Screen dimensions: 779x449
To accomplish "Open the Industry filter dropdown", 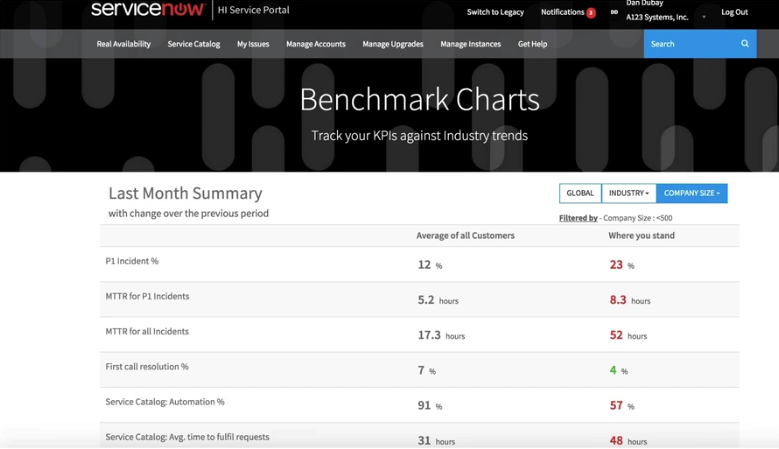I will point(629,193).
